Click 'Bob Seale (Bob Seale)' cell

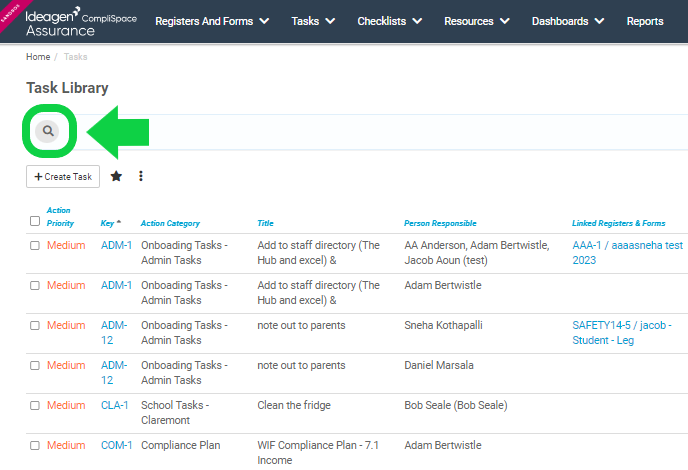(455, 405)
